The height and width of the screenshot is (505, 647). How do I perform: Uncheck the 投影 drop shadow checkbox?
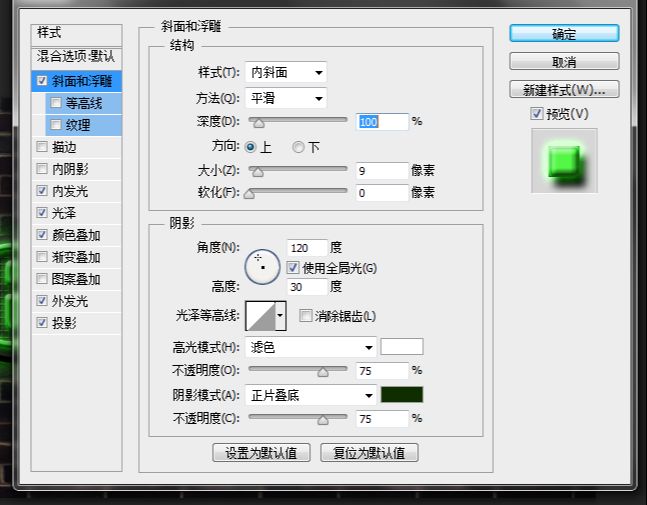(42, 323)
